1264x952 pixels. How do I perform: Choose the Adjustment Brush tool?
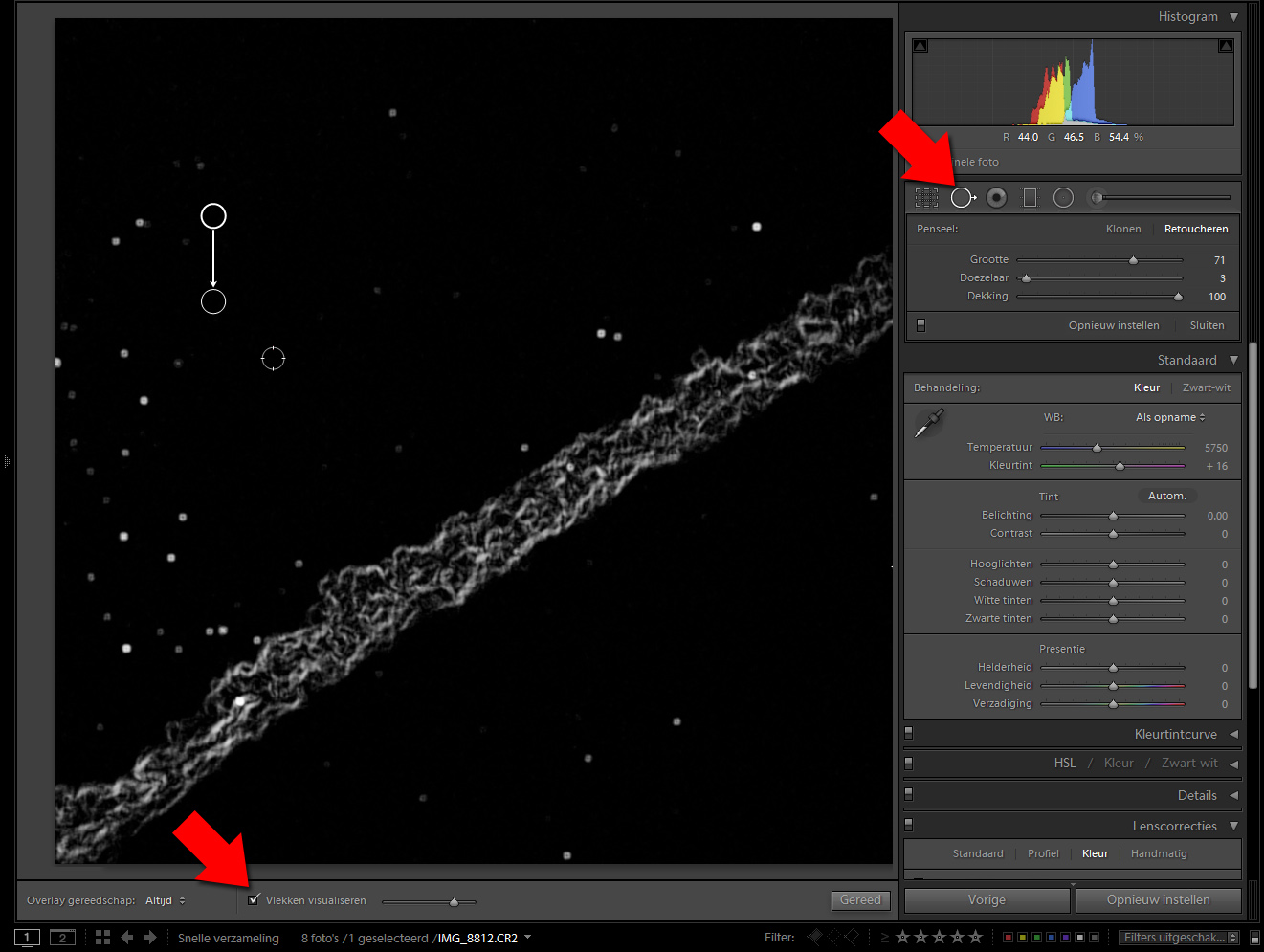click(x=1097, y=198)
